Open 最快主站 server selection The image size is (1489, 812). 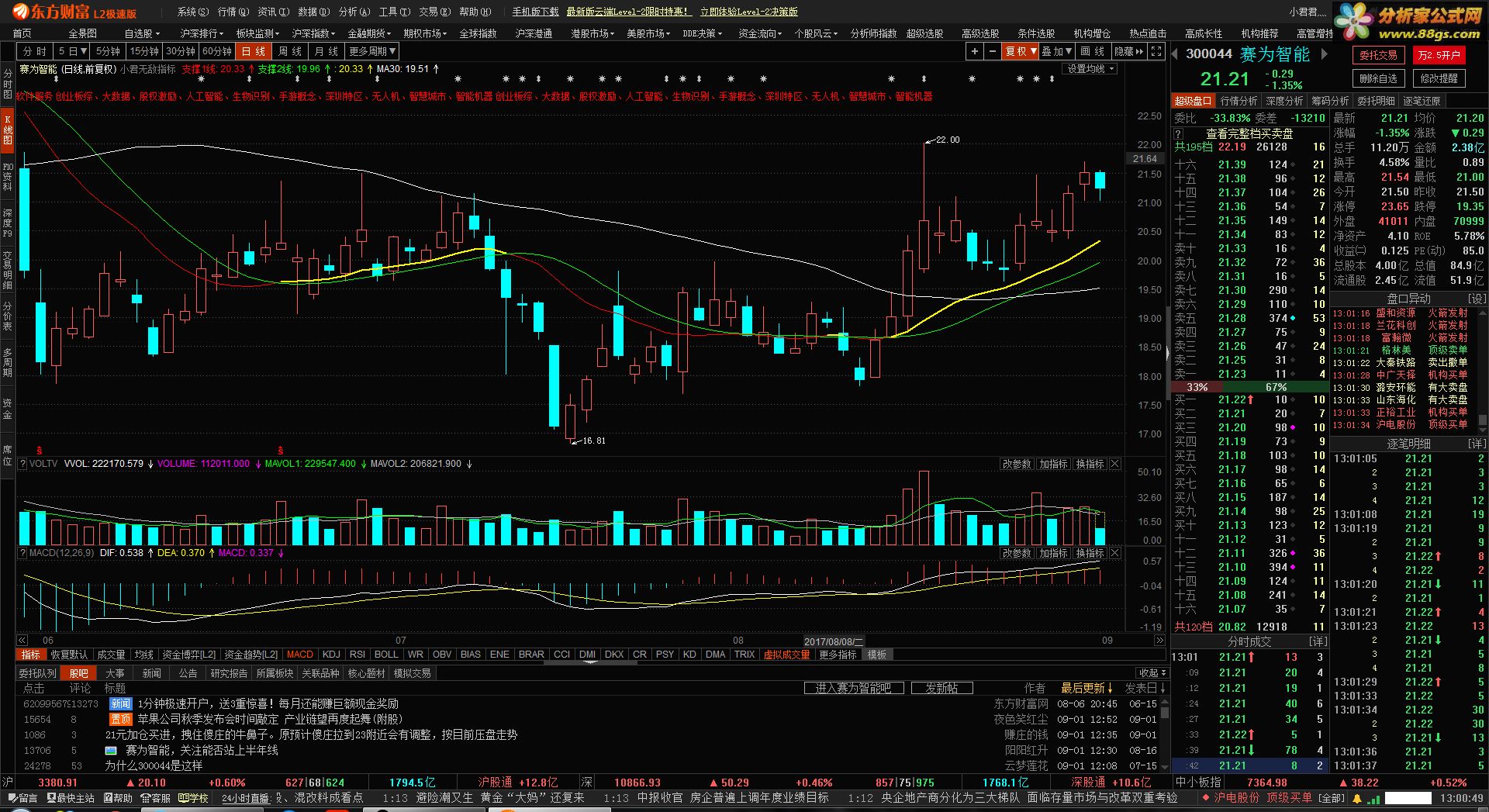[x=70, y=798]
